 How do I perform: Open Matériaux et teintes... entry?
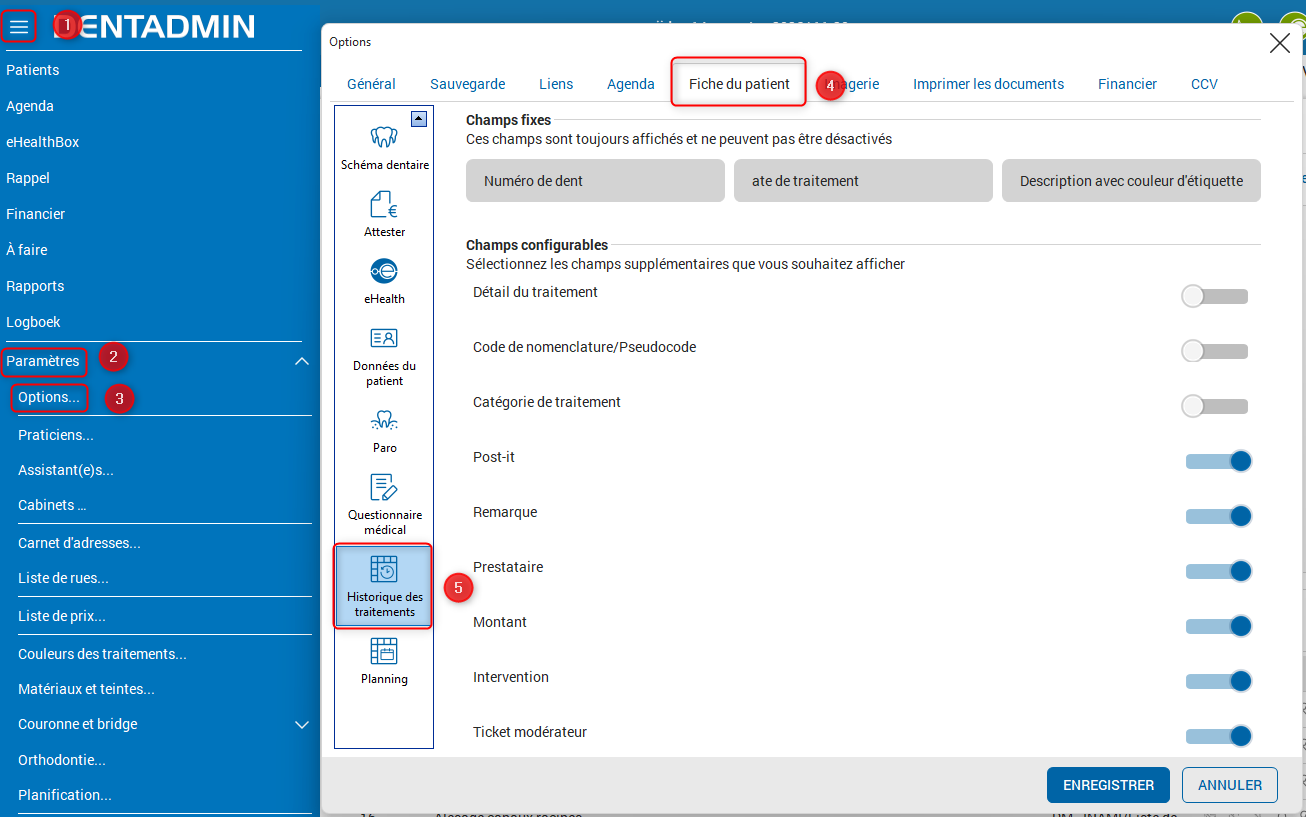86,689
